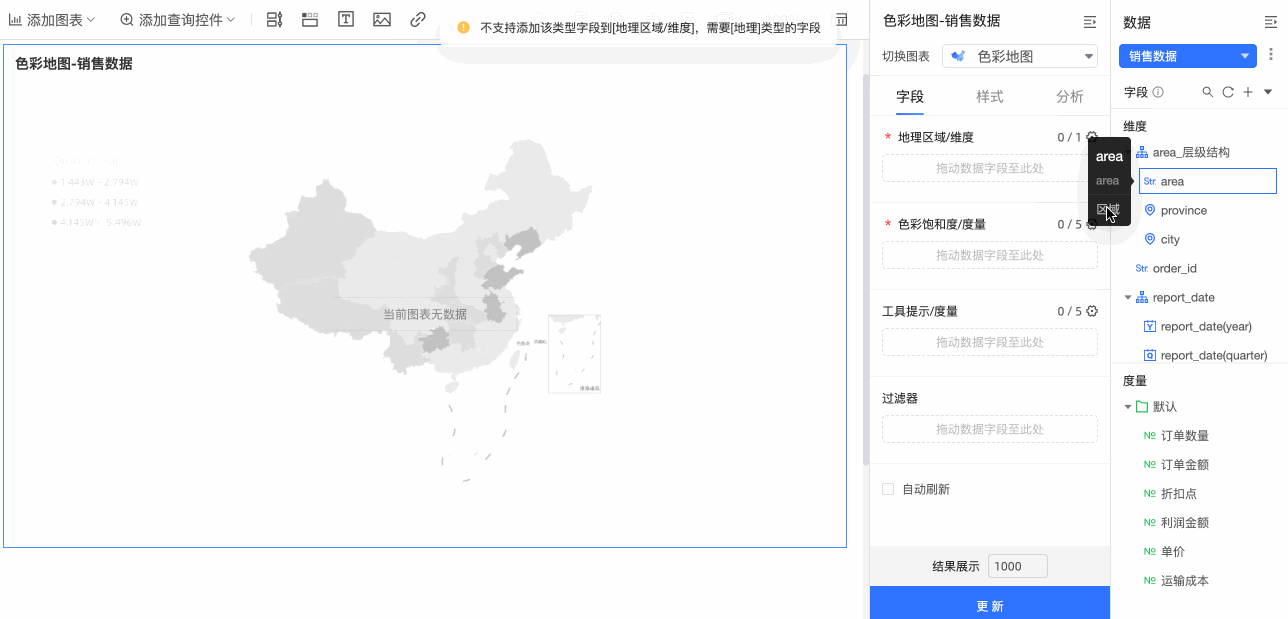Open the 切换图表 chart type dropdown
Screen dimensions: 1288x619
pos(1020,56)
